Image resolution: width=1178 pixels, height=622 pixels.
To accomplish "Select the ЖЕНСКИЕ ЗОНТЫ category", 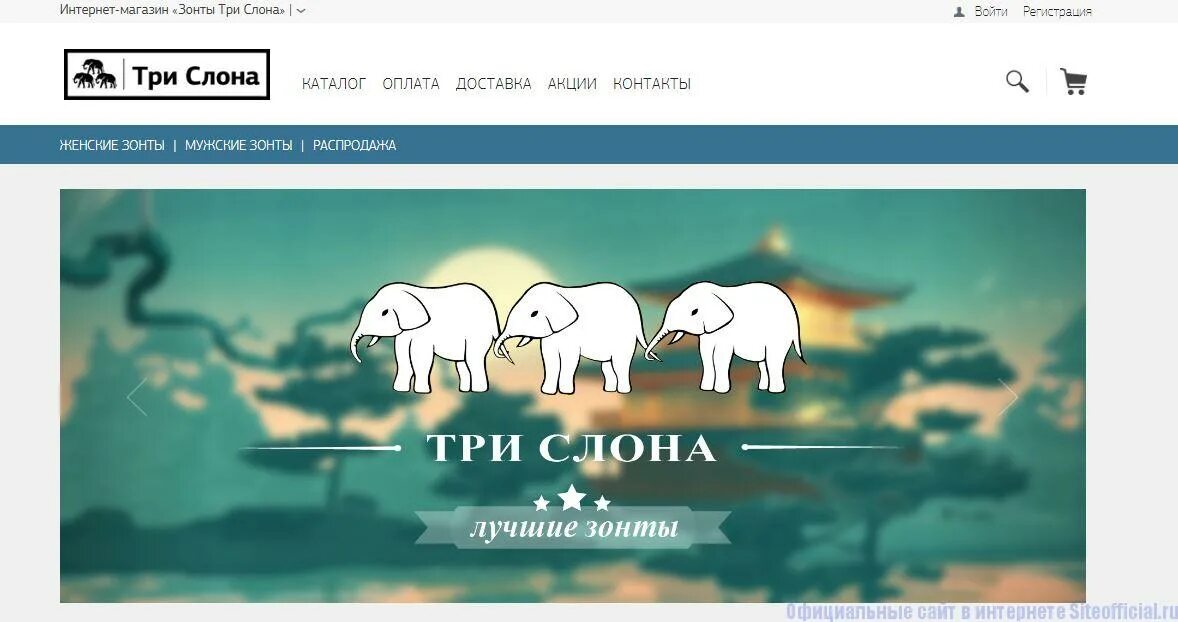I will pos(112,145).
